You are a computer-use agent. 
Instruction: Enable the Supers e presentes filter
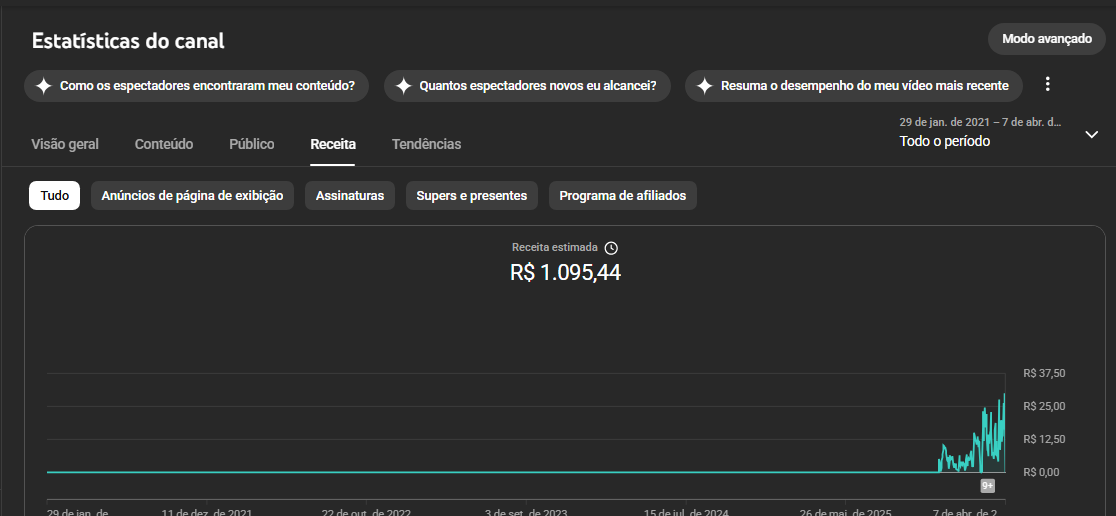point(472,196)
